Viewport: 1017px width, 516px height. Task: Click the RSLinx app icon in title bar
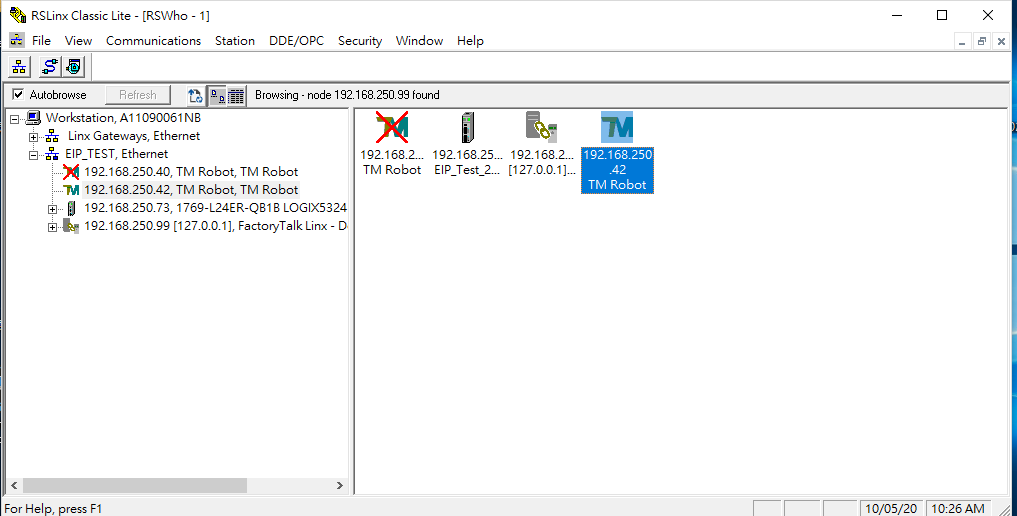18,15
